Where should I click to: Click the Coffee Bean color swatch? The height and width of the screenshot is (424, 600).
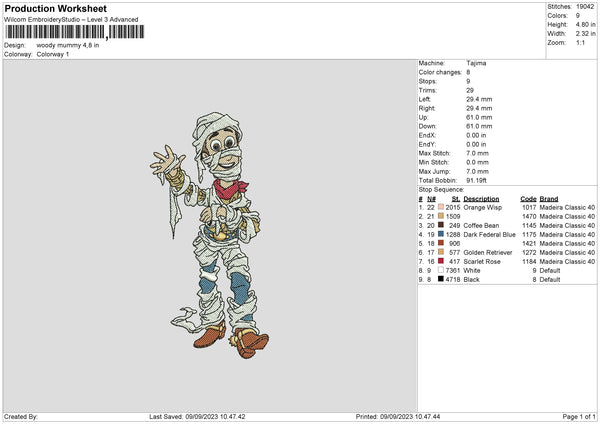(x=441, y=225)
